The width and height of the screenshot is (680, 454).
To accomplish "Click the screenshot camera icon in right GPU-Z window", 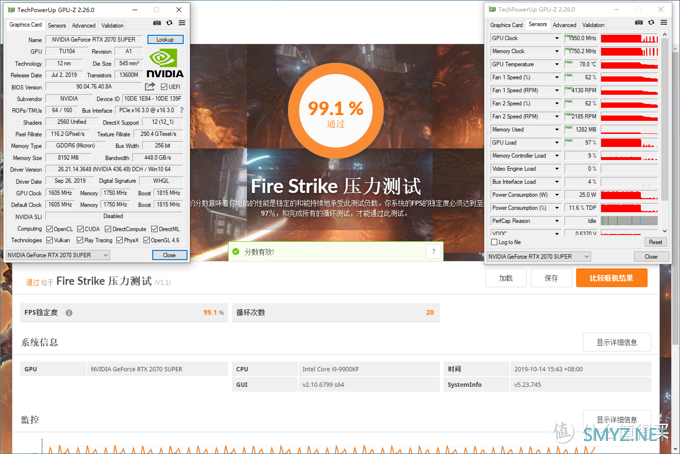I will (x=639, y=22).
